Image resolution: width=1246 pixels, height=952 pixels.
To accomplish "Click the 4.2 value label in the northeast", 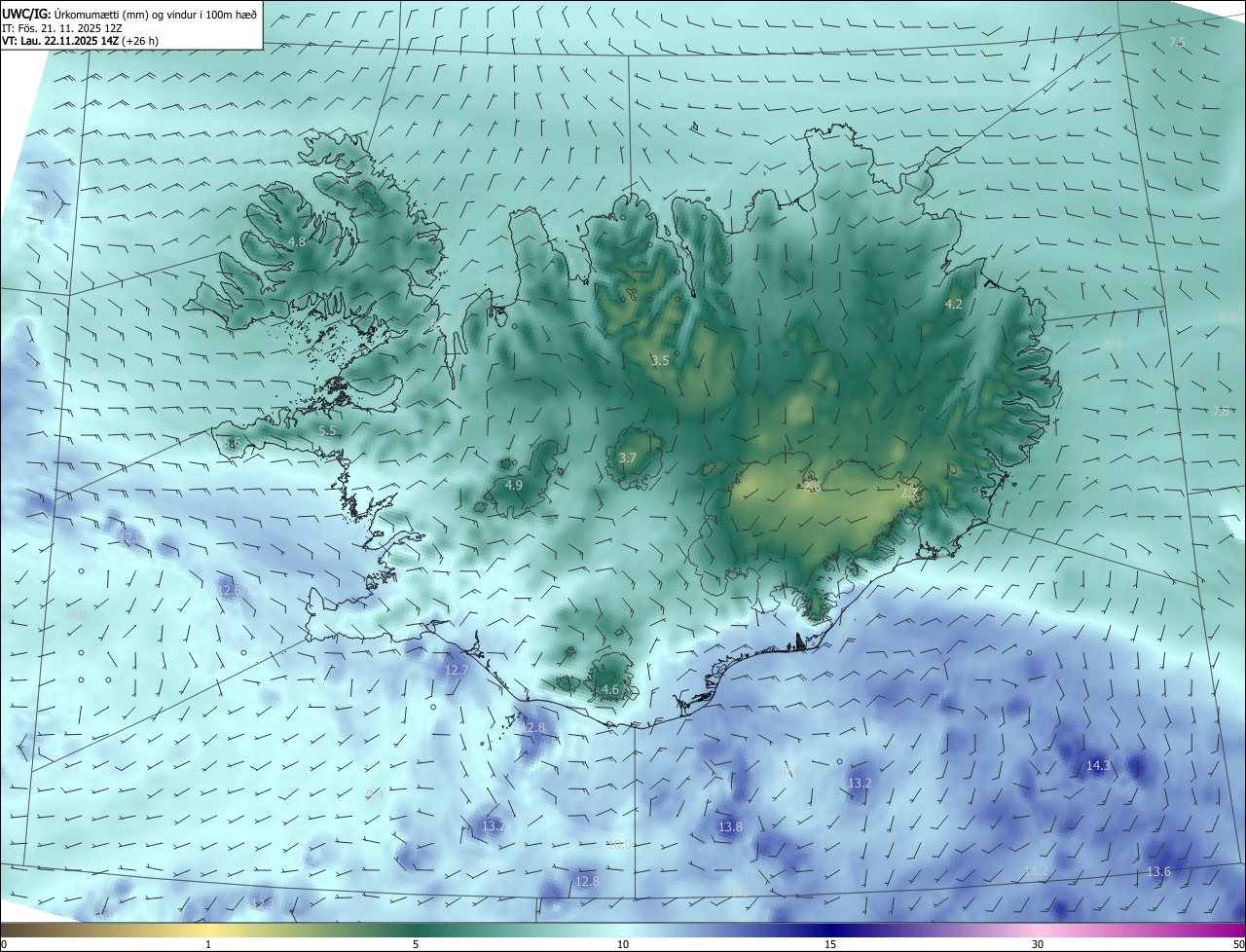I will [x=954, y=304].
